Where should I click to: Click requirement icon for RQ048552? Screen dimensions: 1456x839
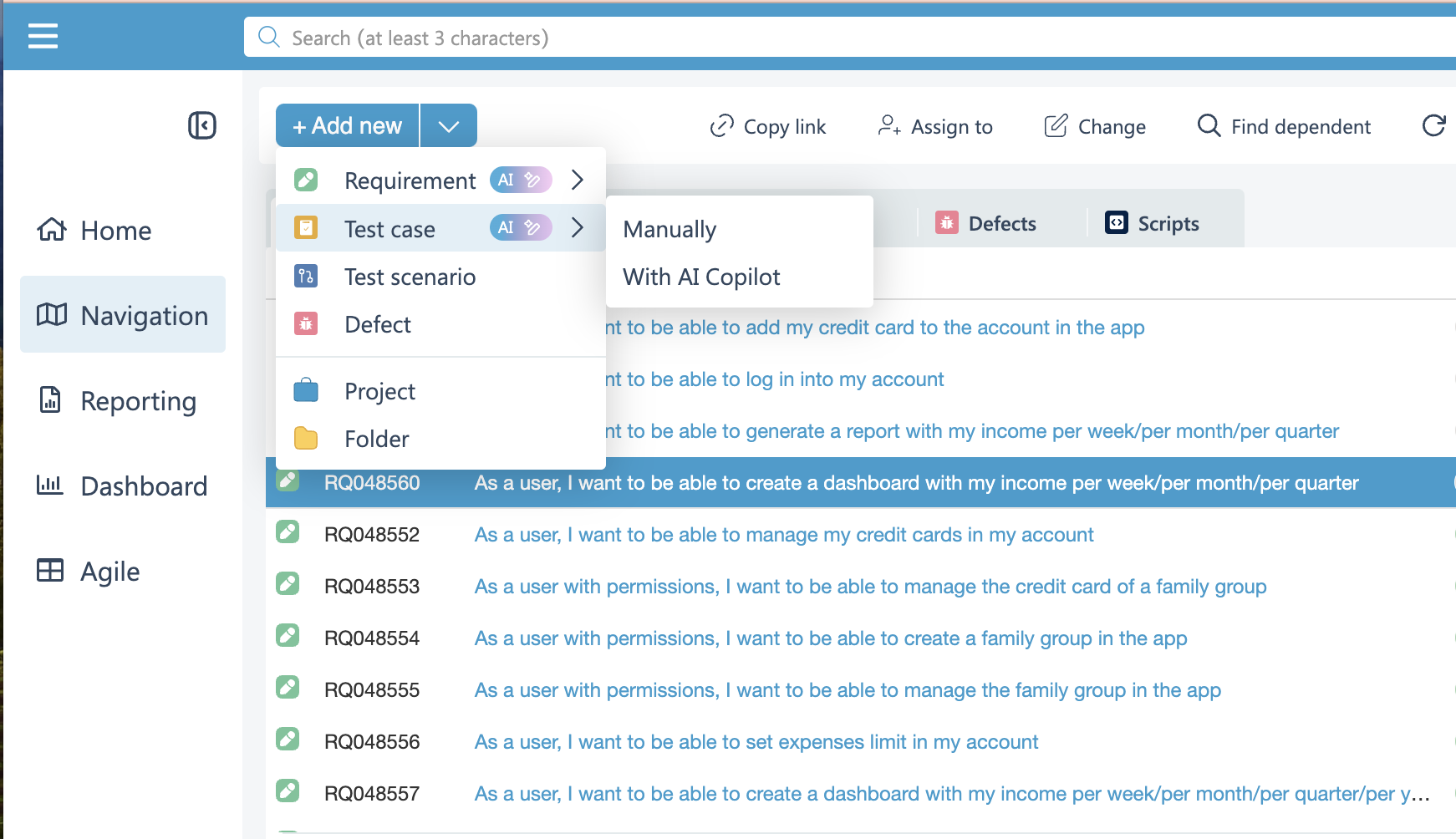pyautogui.click(x=288, y=532)
